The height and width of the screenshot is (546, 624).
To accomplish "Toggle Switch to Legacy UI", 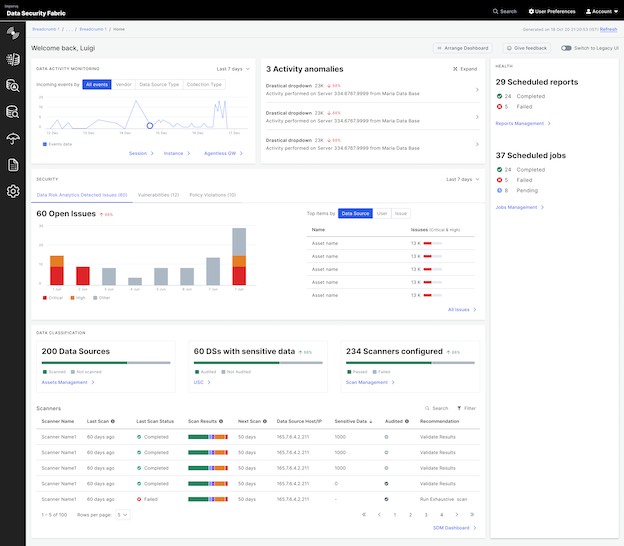I will (x=566, y=48).
